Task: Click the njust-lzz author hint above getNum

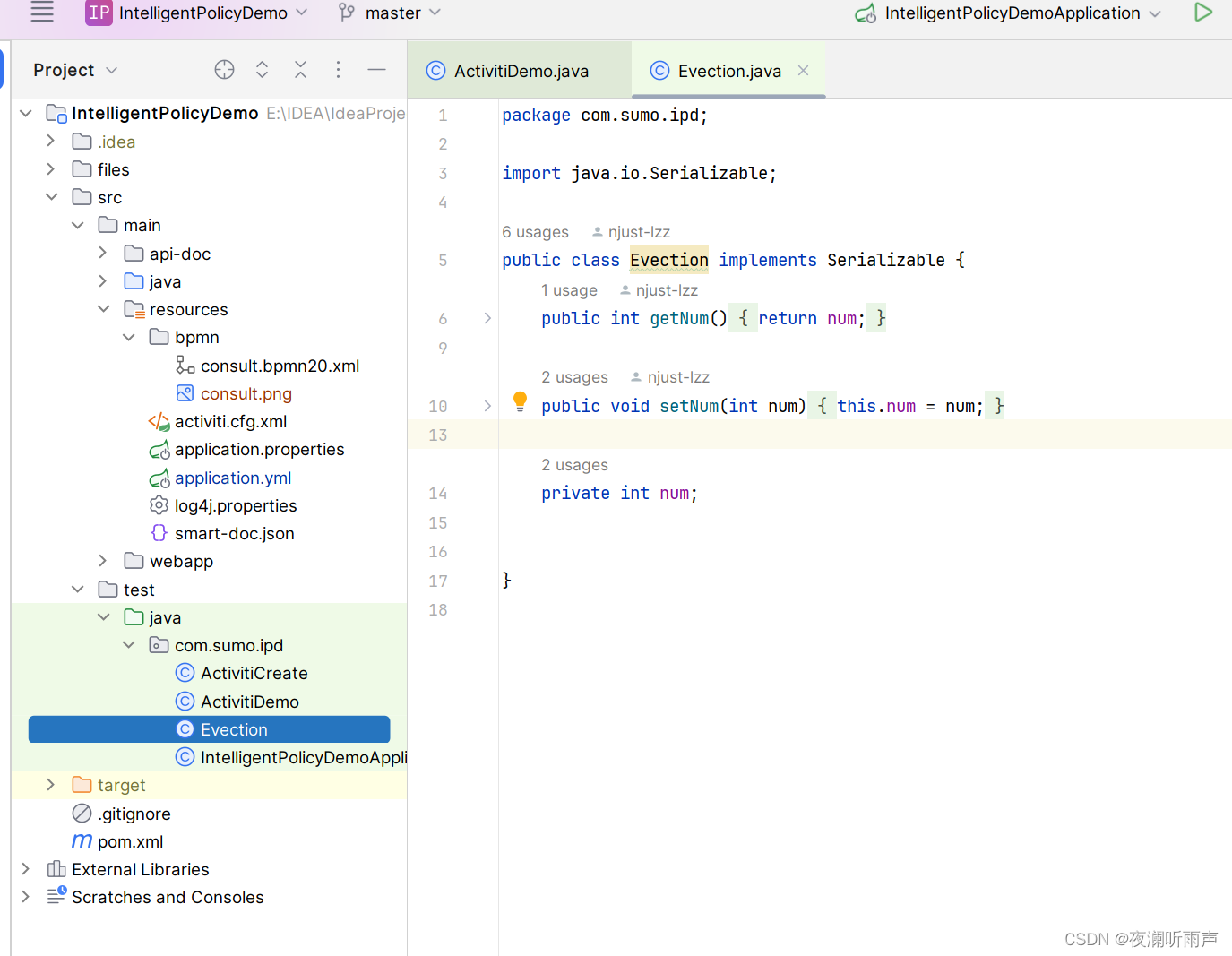Action: (659, 290)
